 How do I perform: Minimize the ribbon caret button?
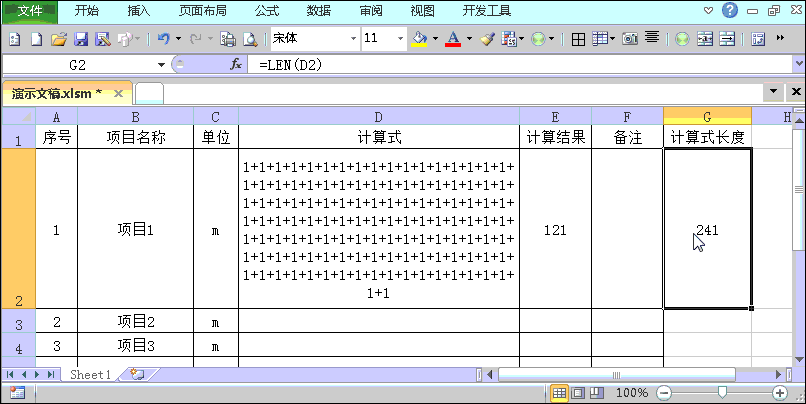pos(708,10)
